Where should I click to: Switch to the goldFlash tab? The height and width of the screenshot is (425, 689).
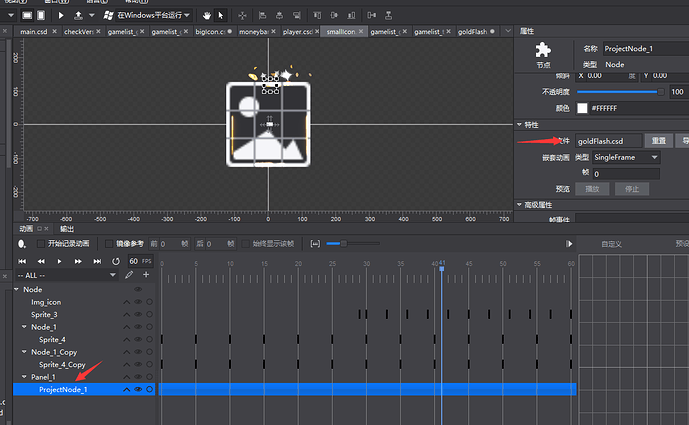coord(472,32)
